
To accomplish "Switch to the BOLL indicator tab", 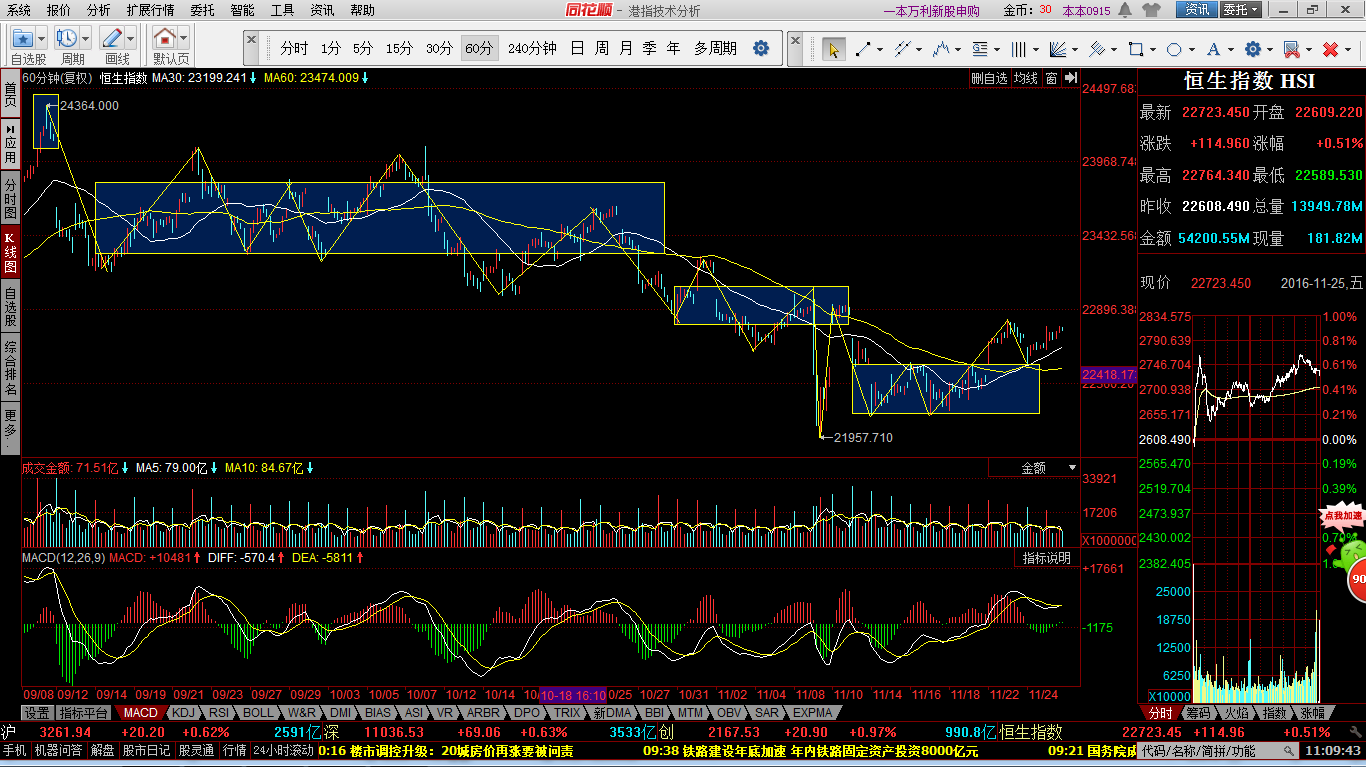I will (x=257, y=713).
